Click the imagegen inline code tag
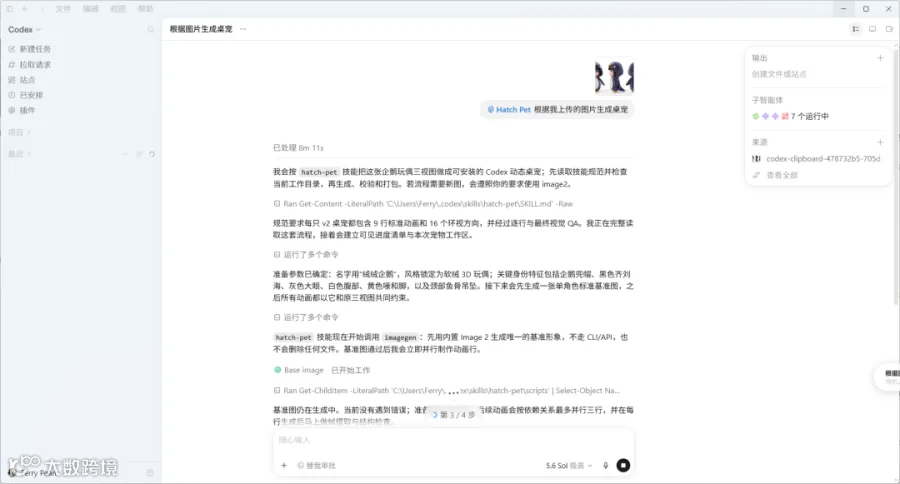 [x=400, y=337]
